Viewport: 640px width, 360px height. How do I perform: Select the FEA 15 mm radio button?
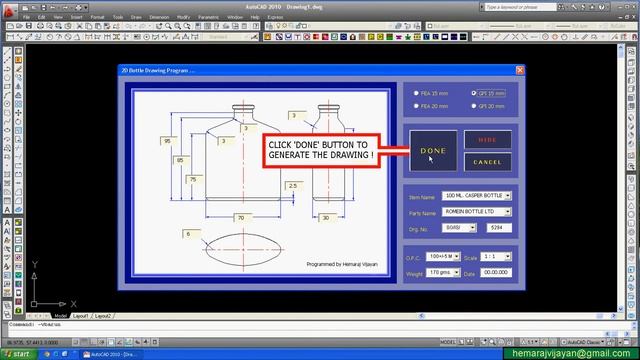pyautogui.click(x=416, y=93)
